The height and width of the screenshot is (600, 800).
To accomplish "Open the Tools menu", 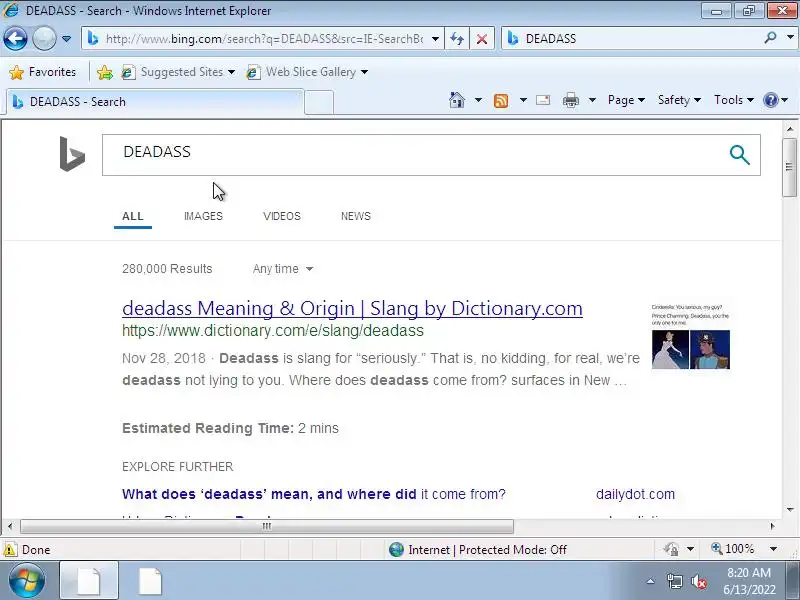I will [734, 100].
